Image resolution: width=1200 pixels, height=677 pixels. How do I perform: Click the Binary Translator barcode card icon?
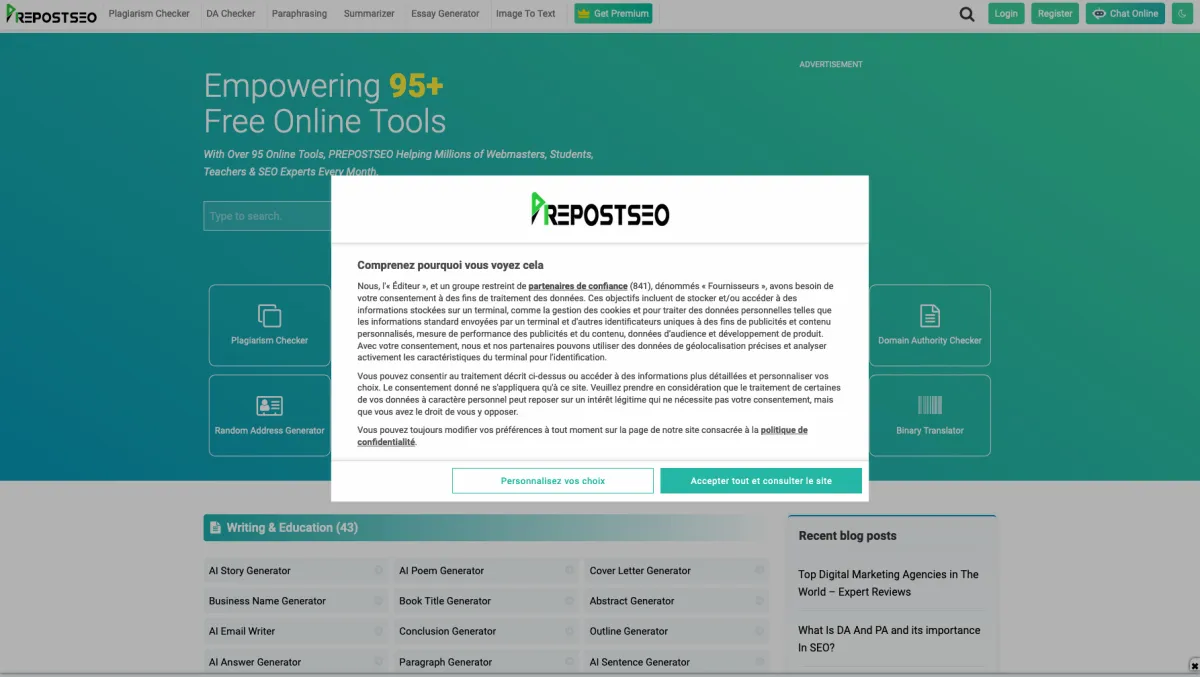point(930,405)
